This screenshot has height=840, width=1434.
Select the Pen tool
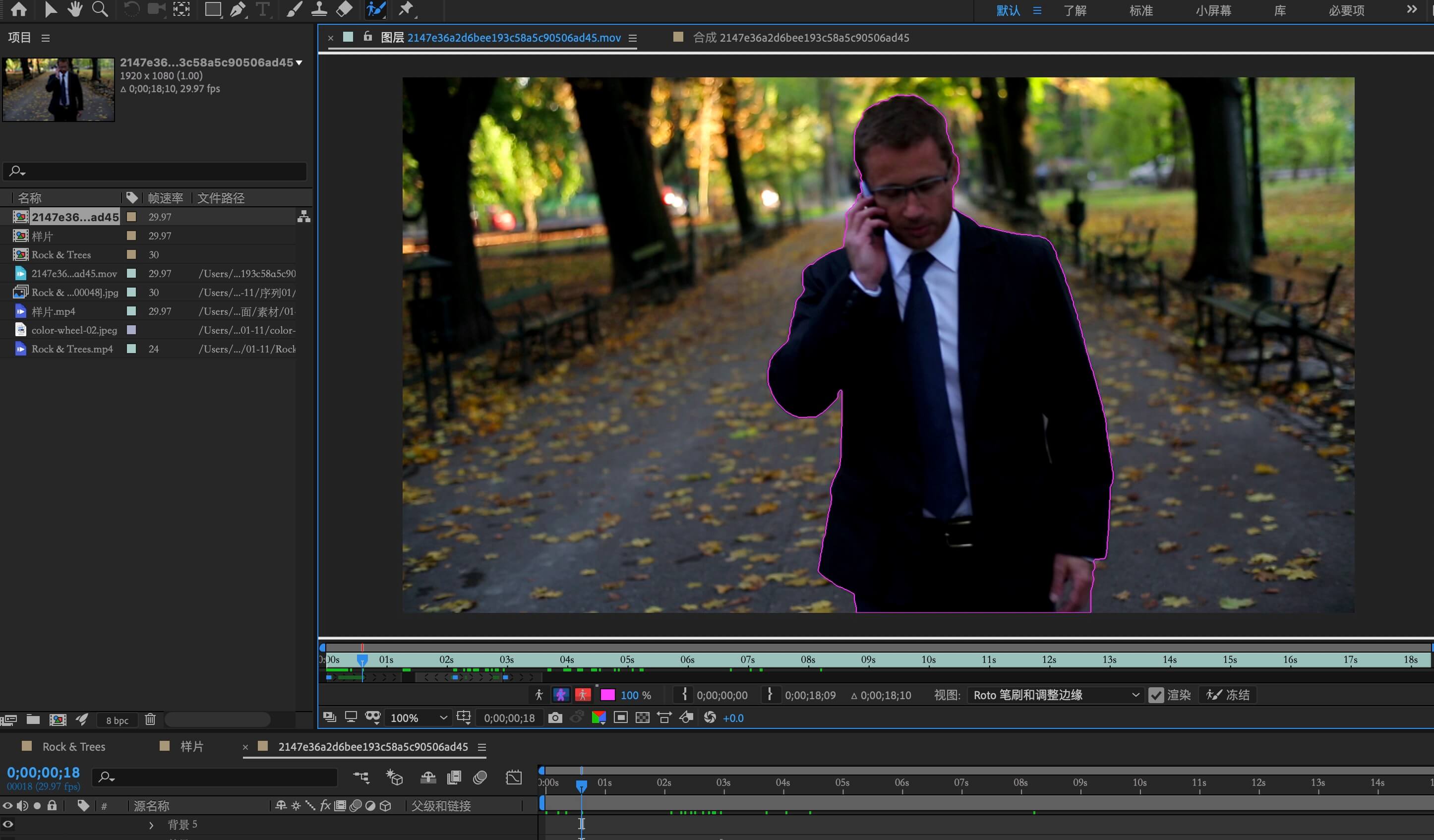click(238, 9)
